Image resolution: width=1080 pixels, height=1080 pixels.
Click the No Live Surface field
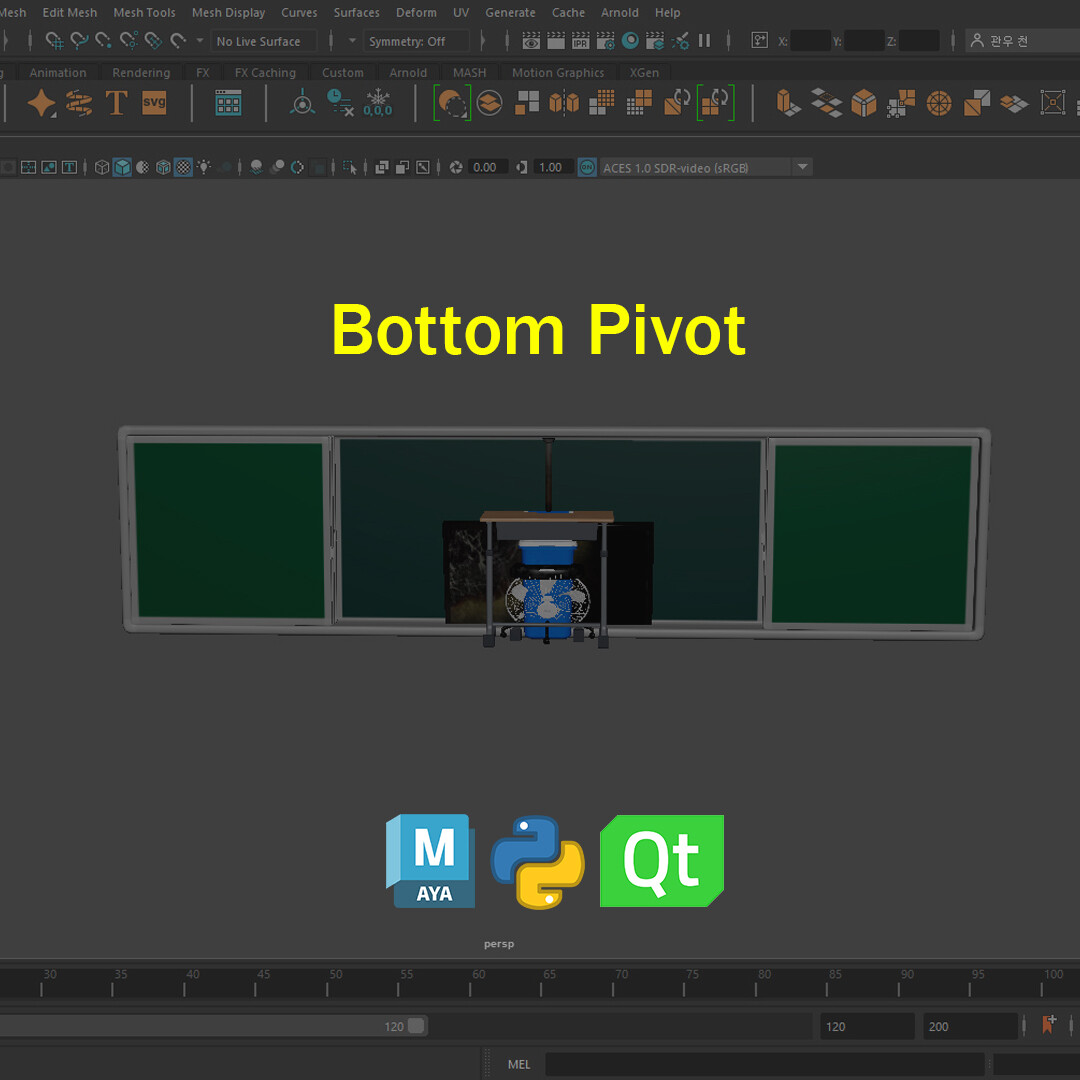click(262, 41)
